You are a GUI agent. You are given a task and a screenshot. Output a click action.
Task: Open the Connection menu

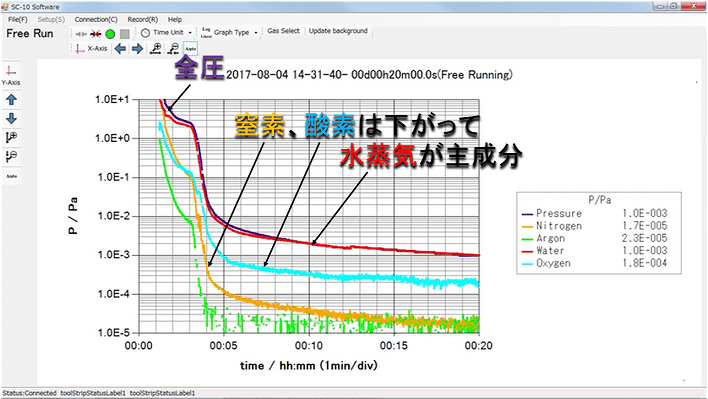[x=96, y=19]
